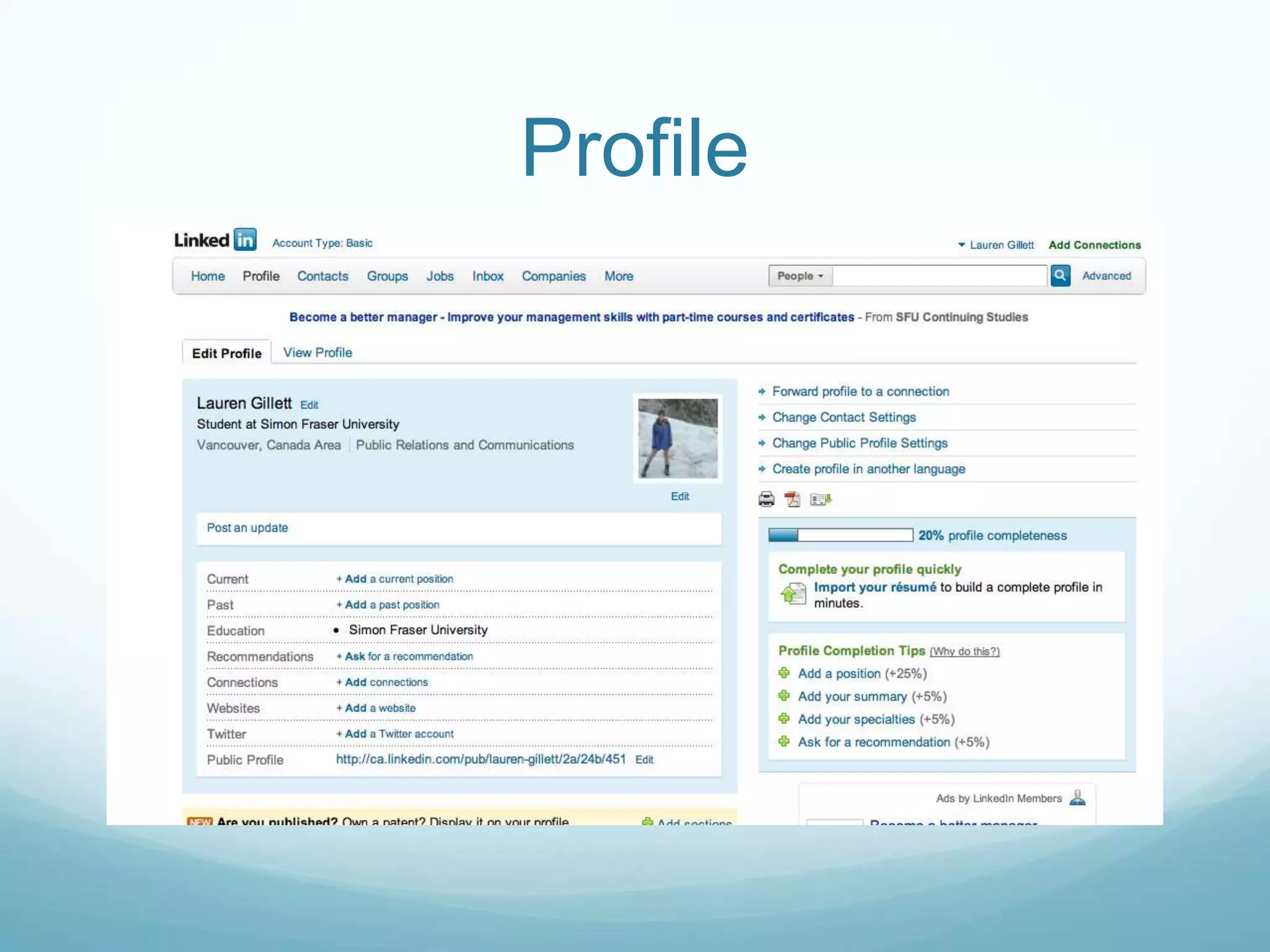This screenshot has height=952, width=1270.
Task: Click the Add Connections link
Action: [x=1095, y=245]
